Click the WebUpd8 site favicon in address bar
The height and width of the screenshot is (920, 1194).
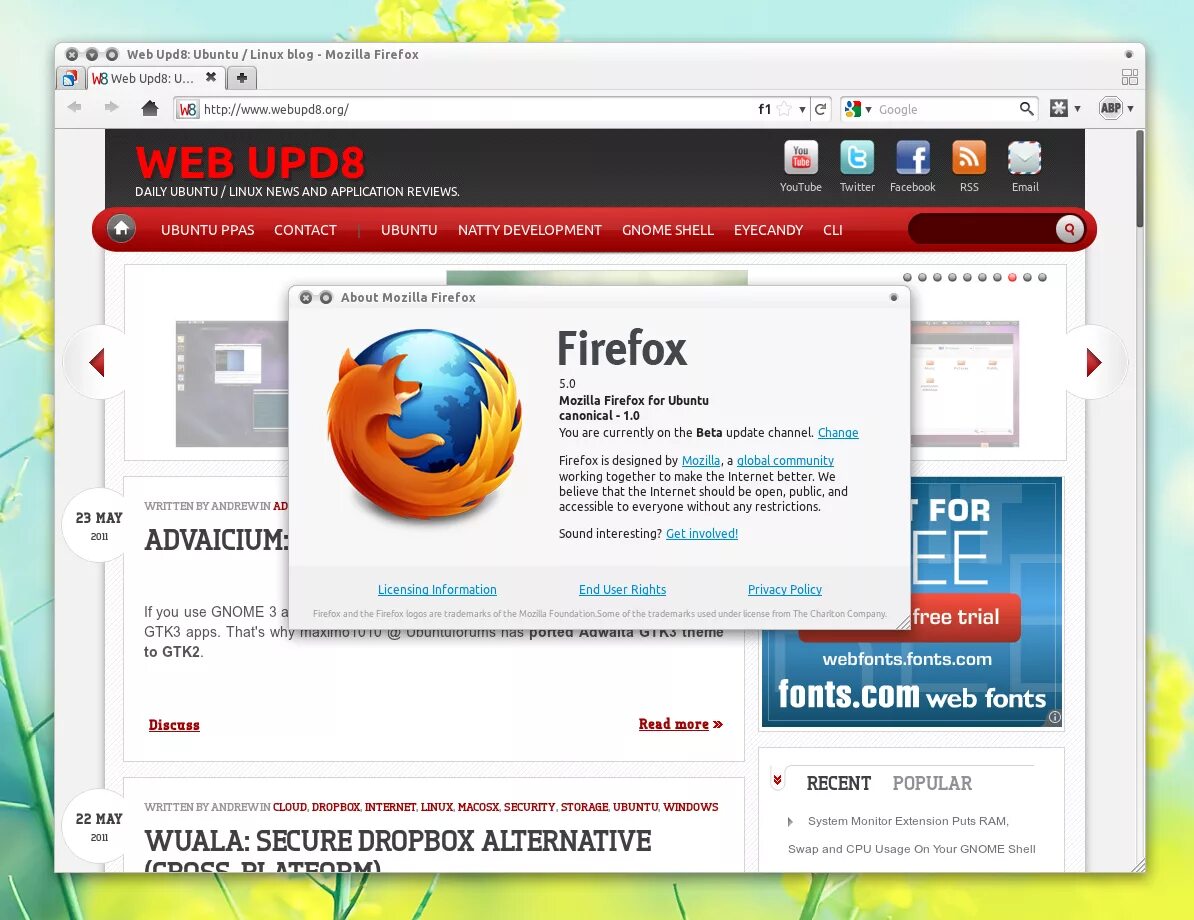[187, 110]
